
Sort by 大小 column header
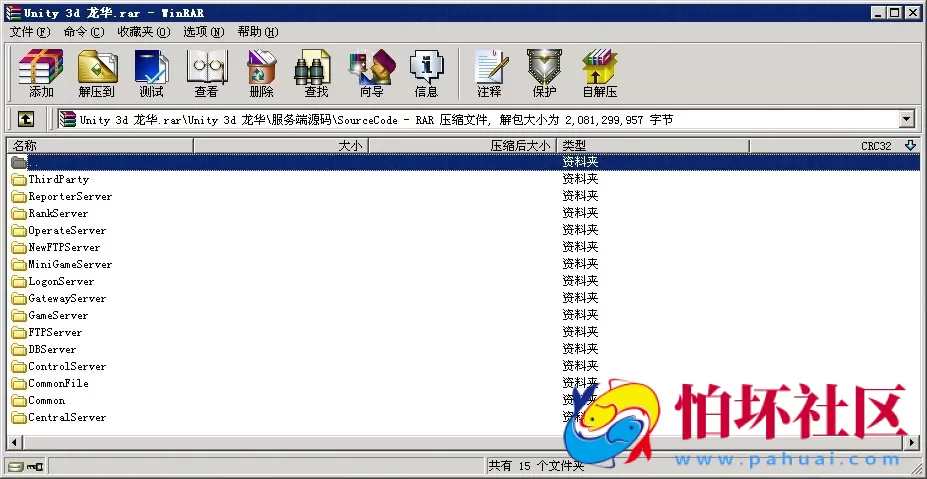click(281, 145)
